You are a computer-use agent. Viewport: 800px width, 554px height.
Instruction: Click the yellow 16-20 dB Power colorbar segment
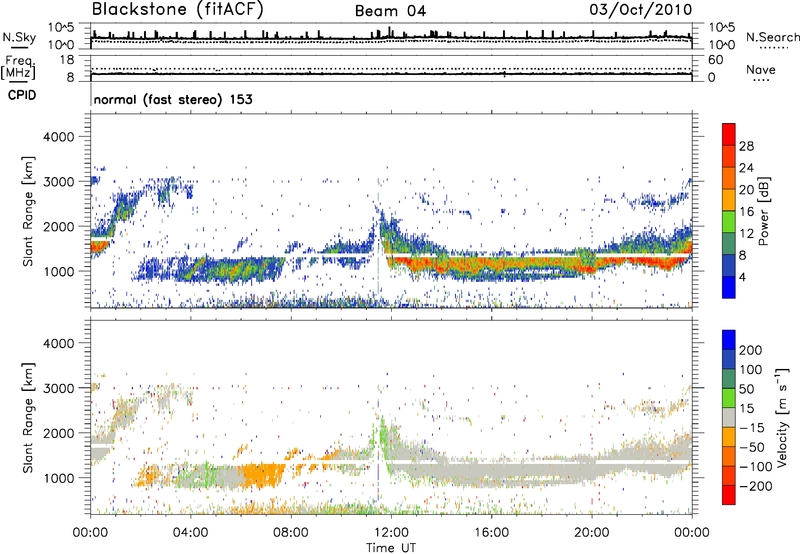729,200
